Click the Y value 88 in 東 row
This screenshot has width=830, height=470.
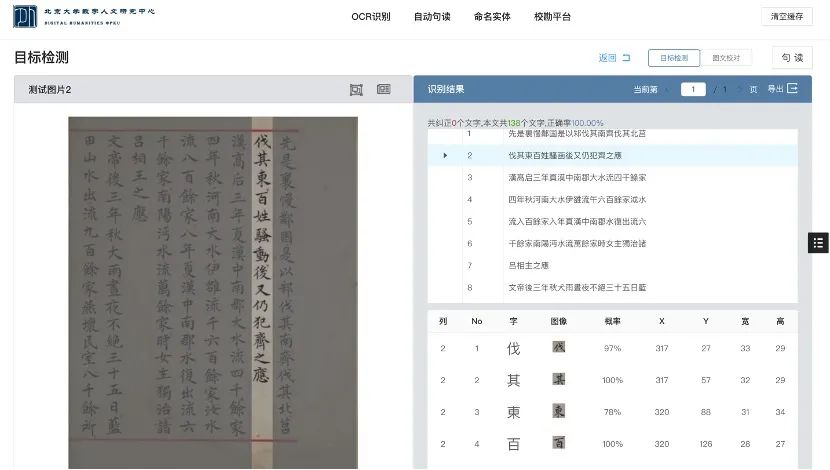(706, 412)
